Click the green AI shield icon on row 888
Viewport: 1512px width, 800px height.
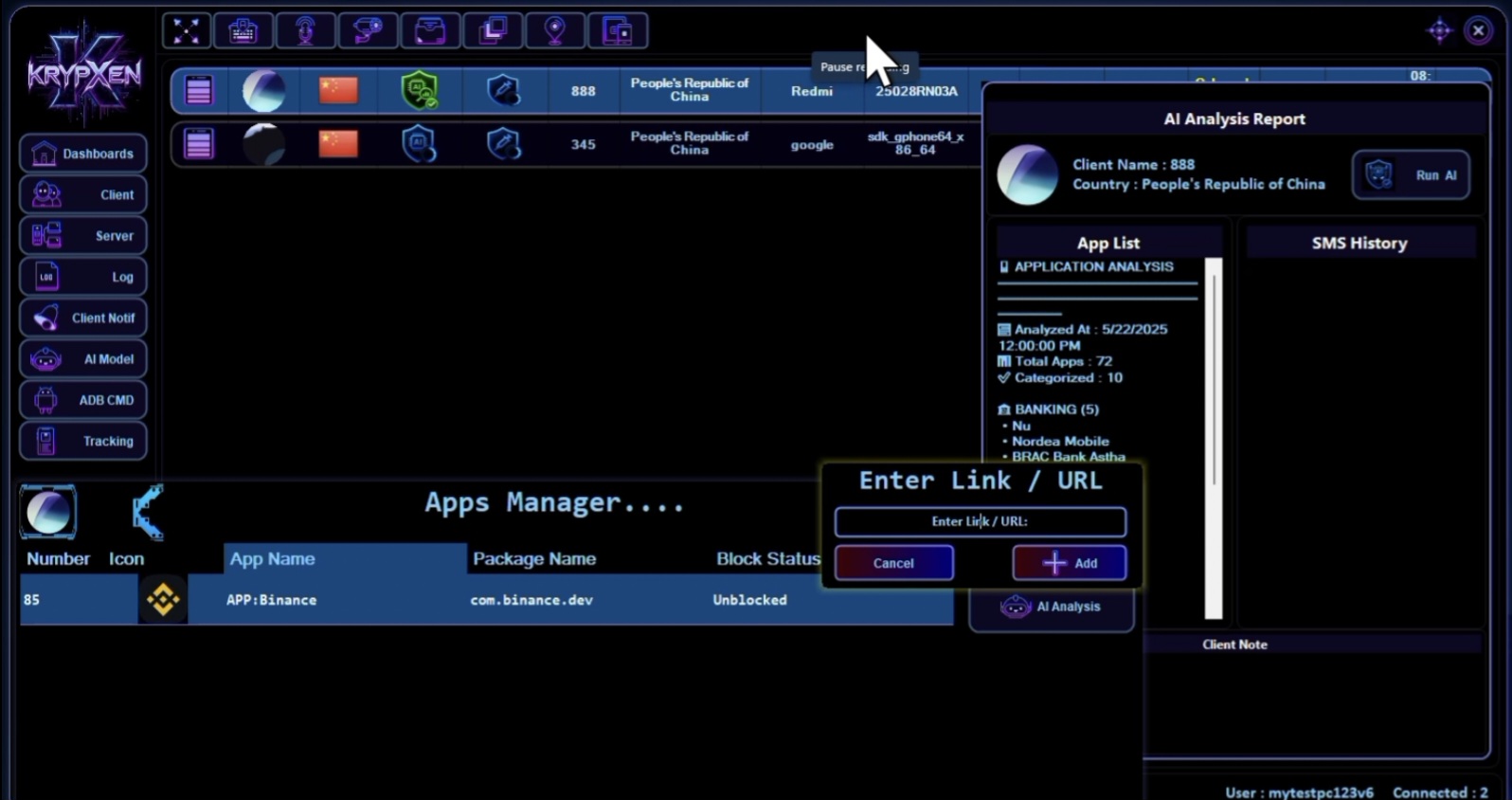[x=420, y=91]
